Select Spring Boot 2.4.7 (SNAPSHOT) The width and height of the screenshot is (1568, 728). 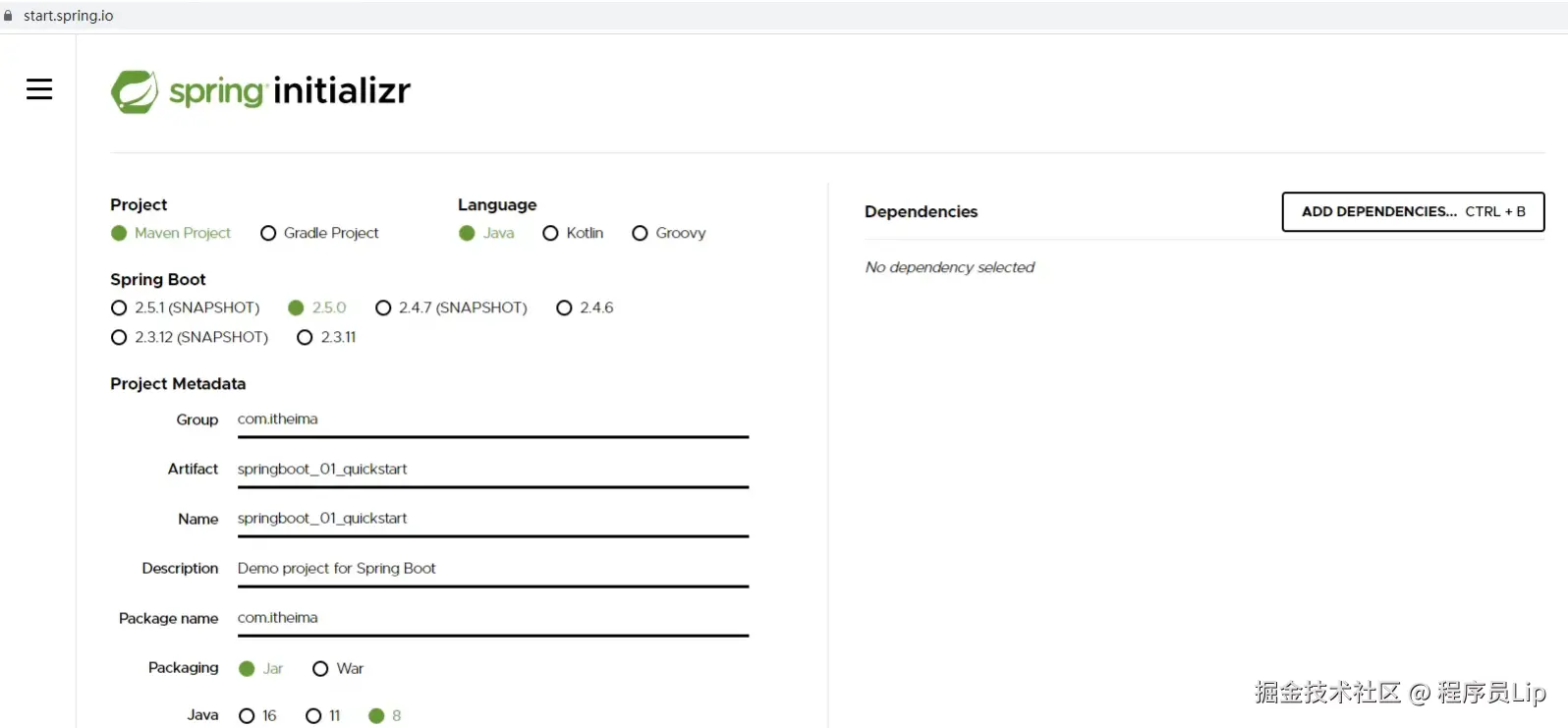coord(451,308)
